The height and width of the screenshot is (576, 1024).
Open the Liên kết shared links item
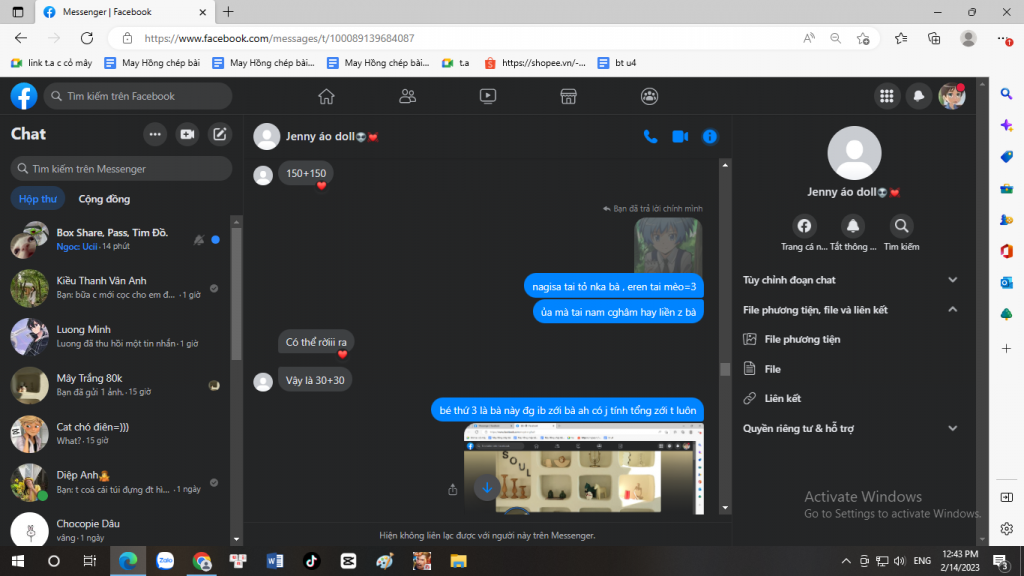coord(782,398)
